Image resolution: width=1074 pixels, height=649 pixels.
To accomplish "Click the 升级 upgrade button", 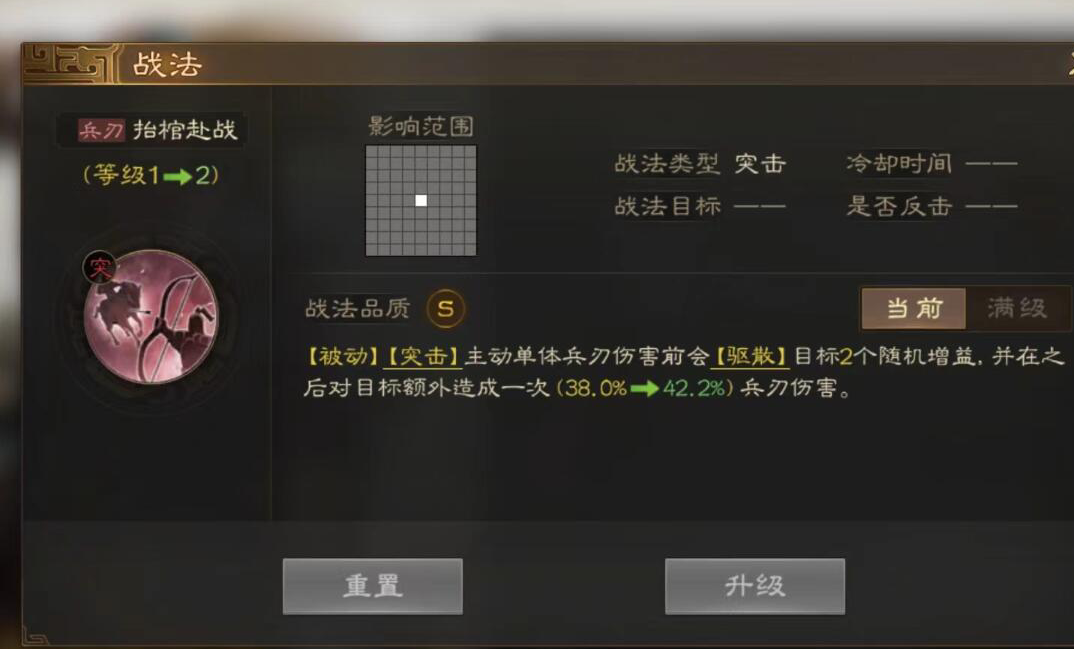I will coord(755,586).
